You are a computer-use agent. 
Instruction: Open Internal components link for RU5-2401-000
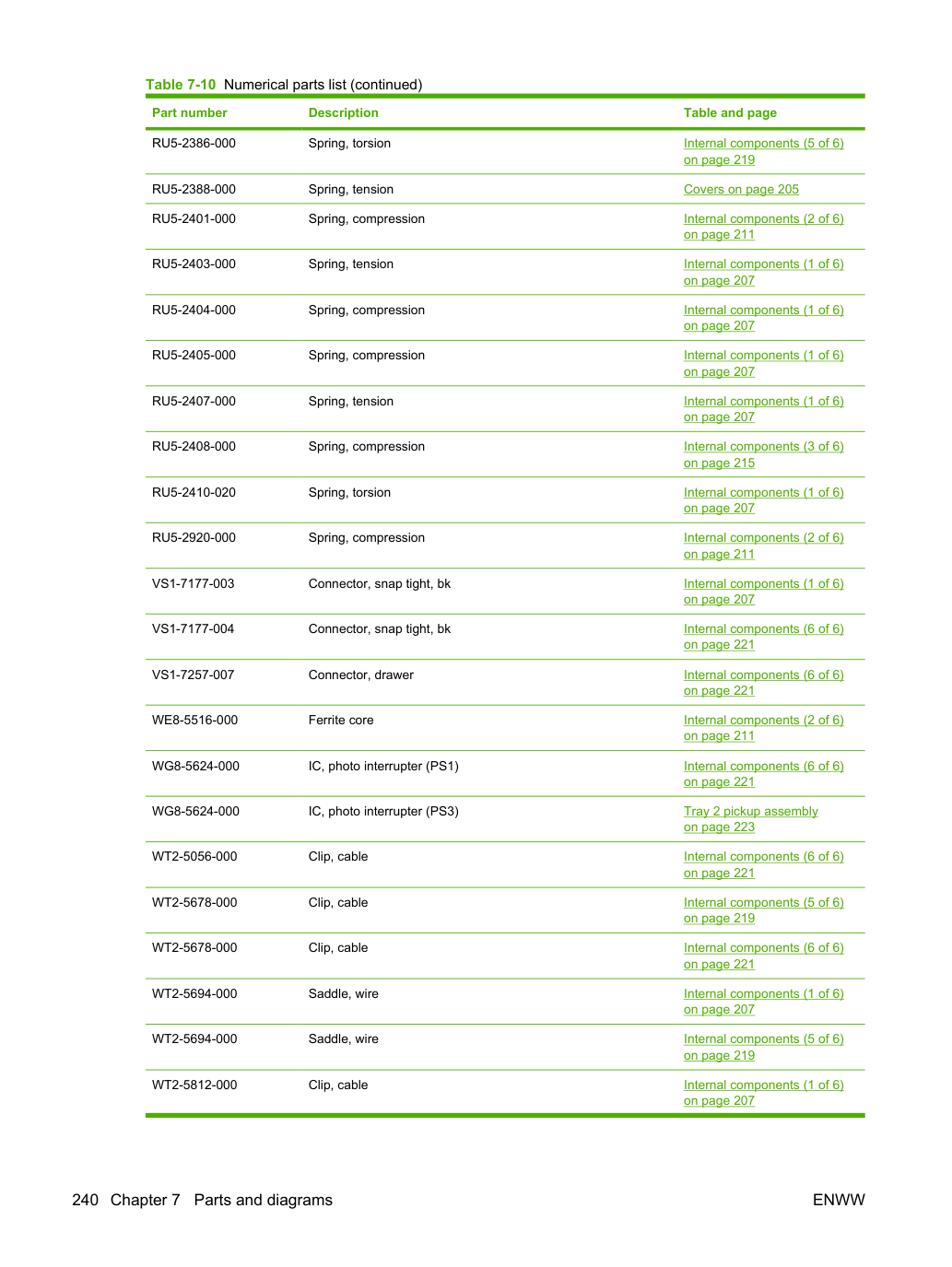[763, 227]
